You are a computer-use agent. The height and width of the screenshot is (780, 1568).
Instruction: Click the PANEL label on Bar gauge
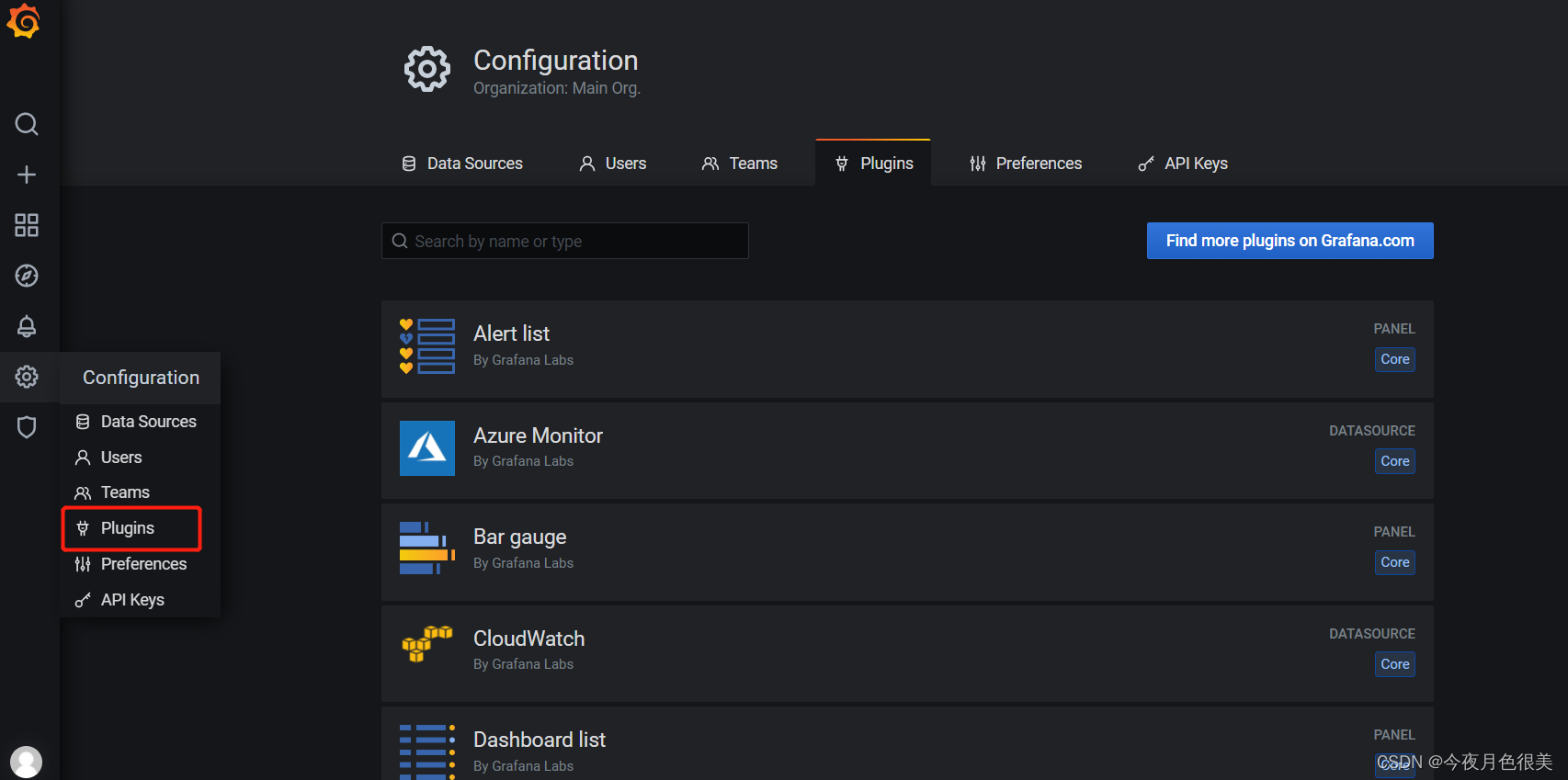click(1394, 532)
